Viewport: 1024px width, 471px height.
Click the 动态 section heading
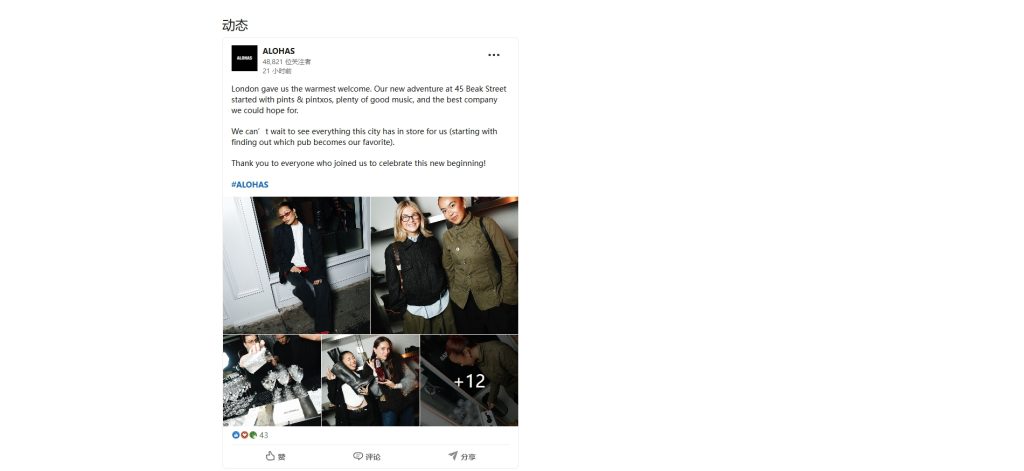(x=235, y=25)
